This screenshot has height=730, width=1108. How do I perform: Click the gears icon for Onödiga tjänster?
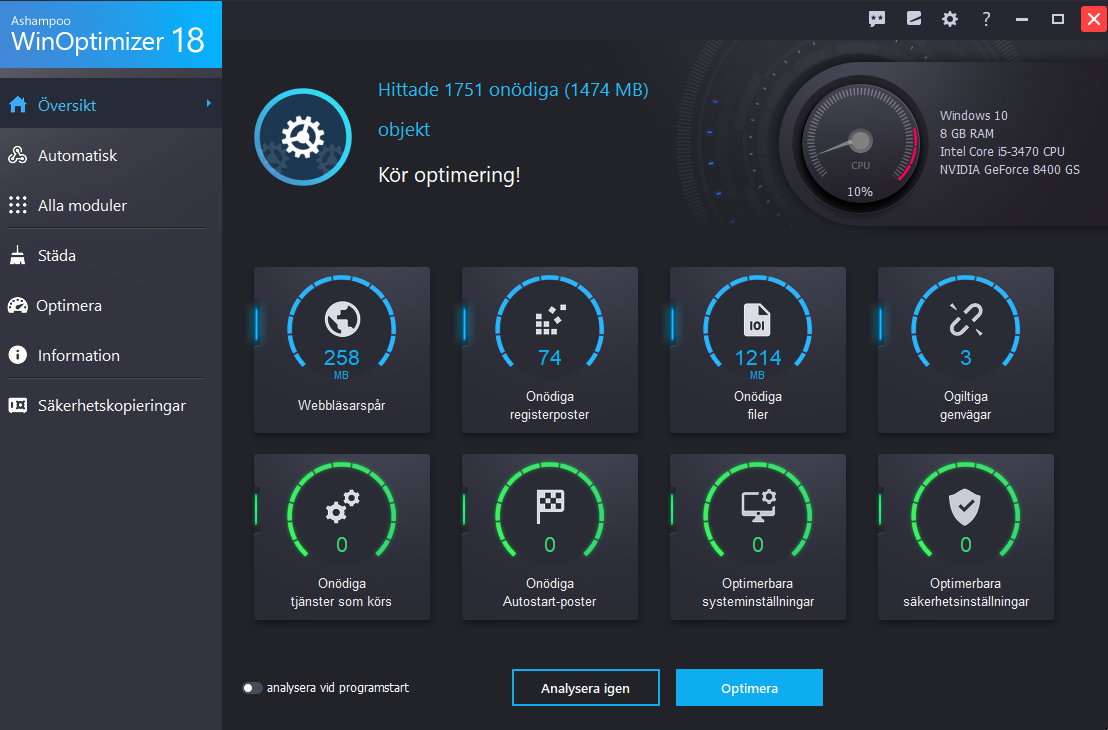342,506
